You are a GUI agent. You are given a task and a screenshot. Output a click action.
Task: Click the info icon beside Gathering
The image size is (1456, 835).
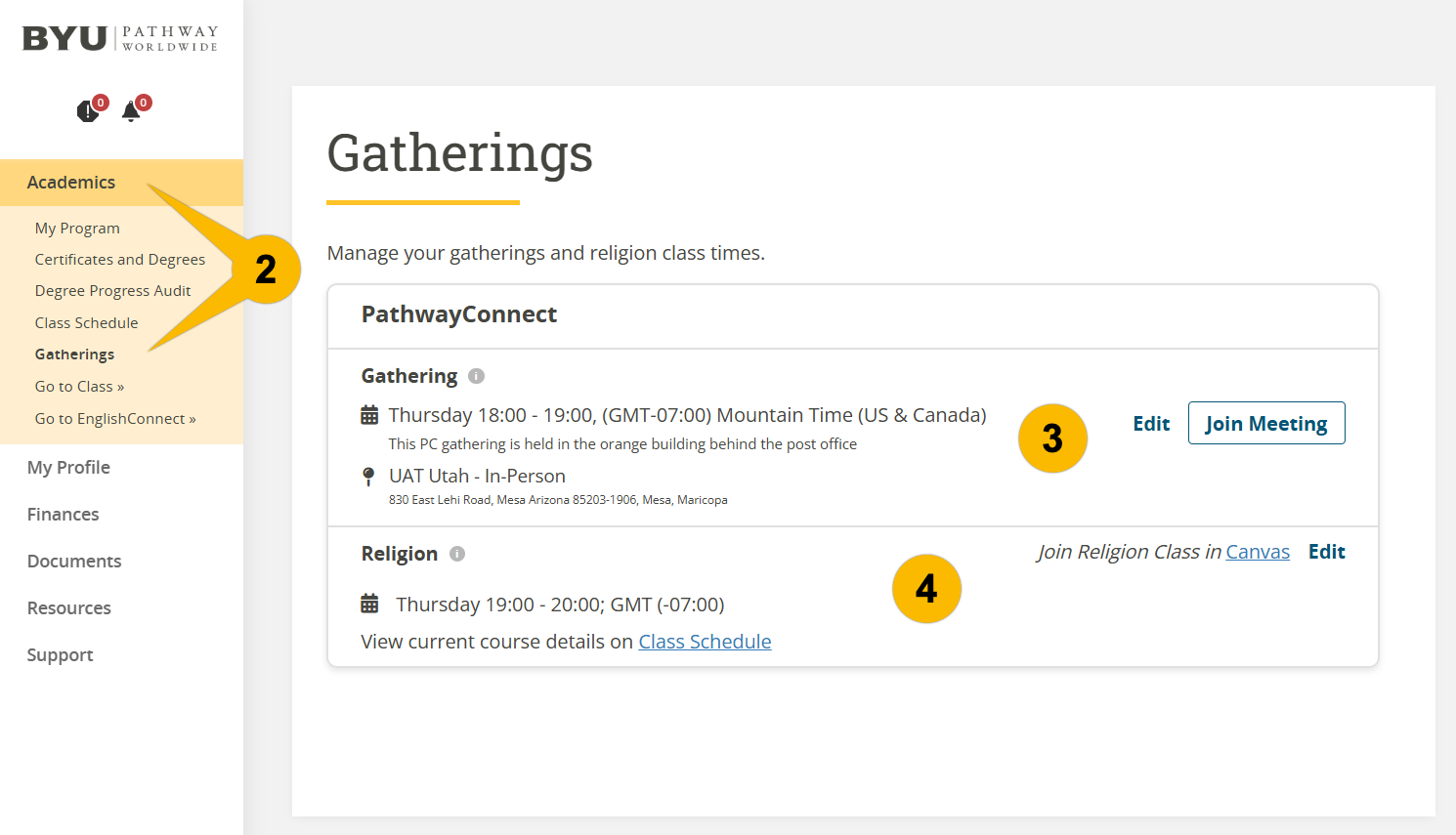477,376
